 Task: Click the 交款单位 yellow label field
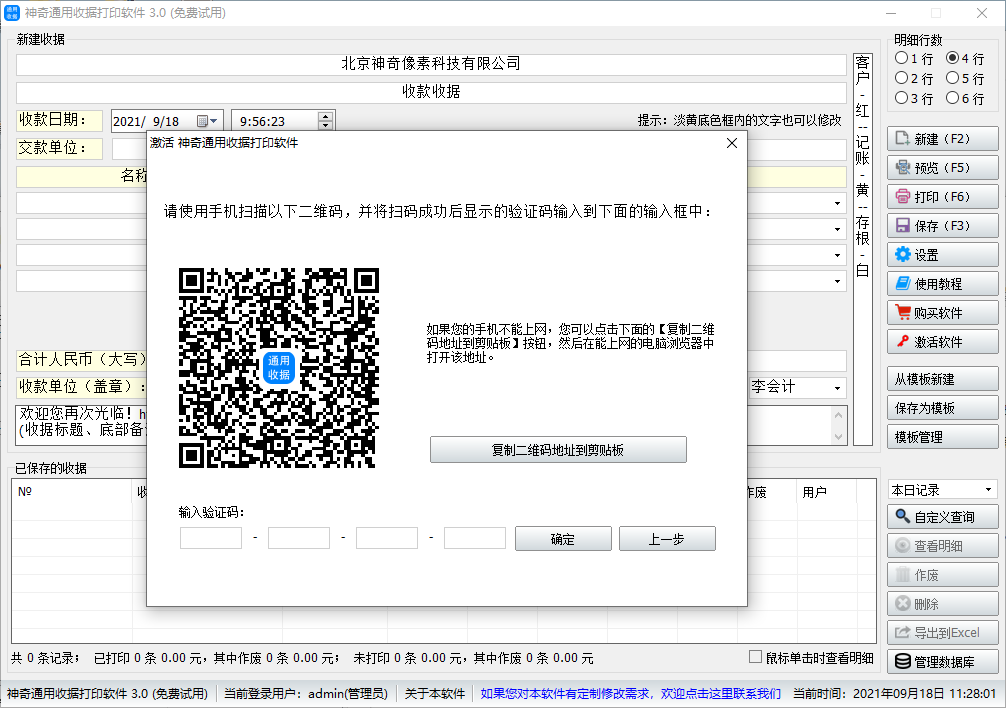(60, 148)
